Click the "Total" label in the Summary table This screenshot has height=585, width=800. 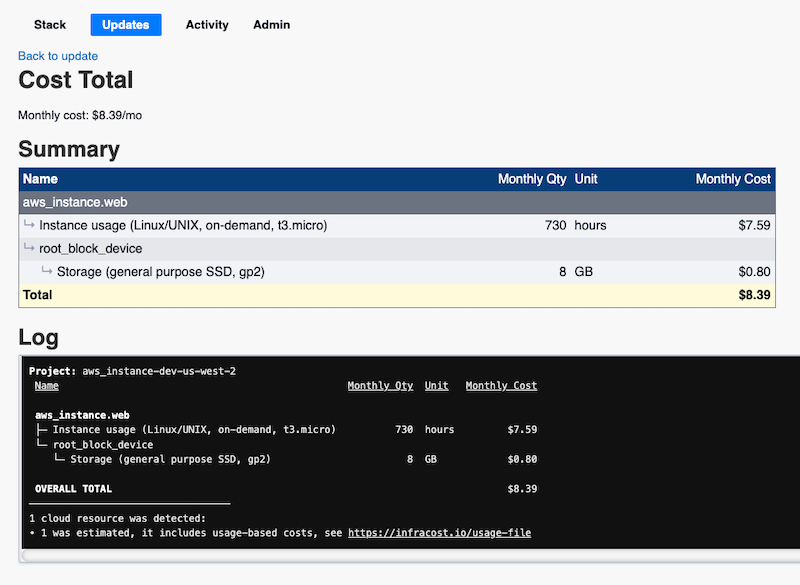[x=38, y=295]
